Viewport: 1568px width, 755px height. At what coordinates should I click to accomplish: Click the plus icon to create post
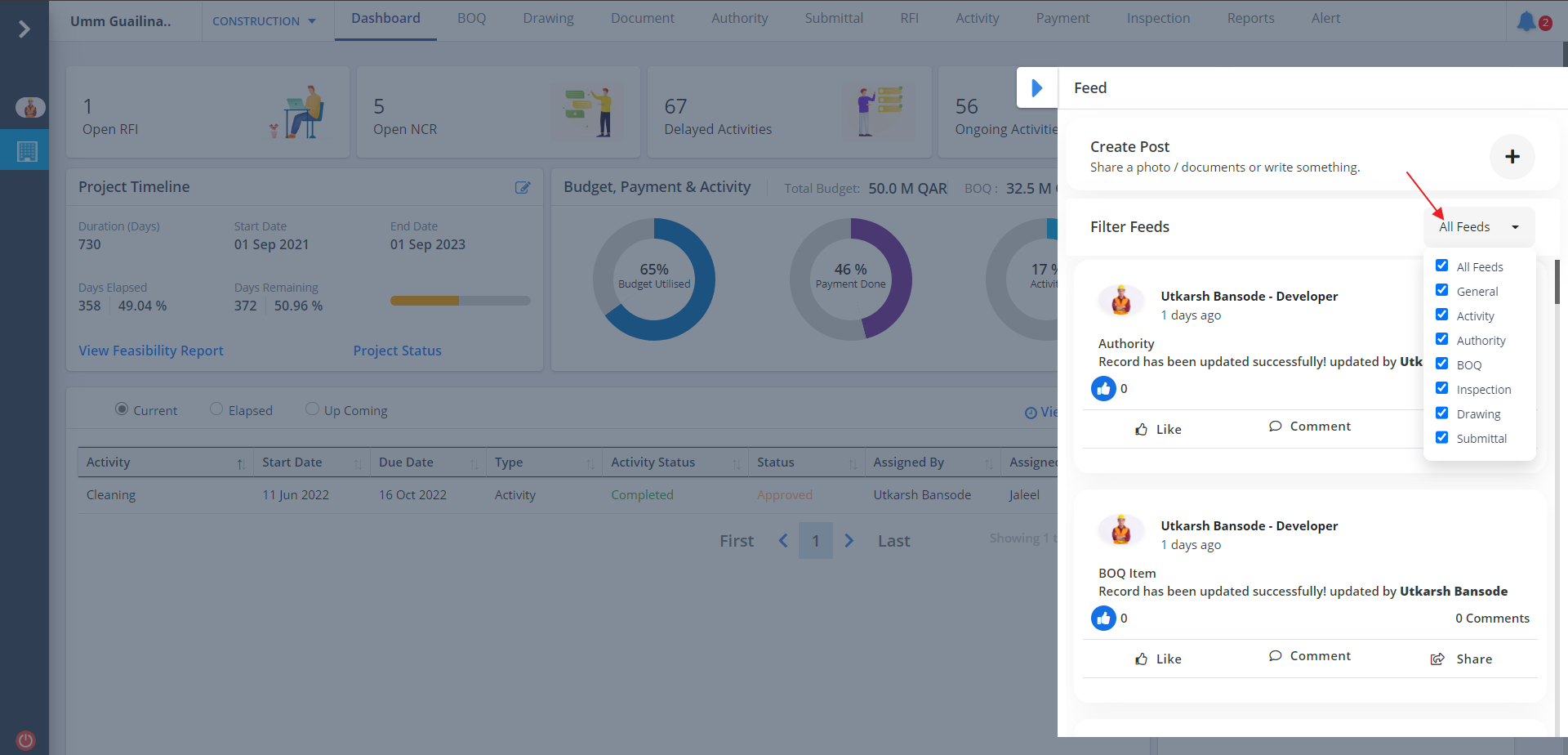pyautogui.click(x=1512, y=157)
